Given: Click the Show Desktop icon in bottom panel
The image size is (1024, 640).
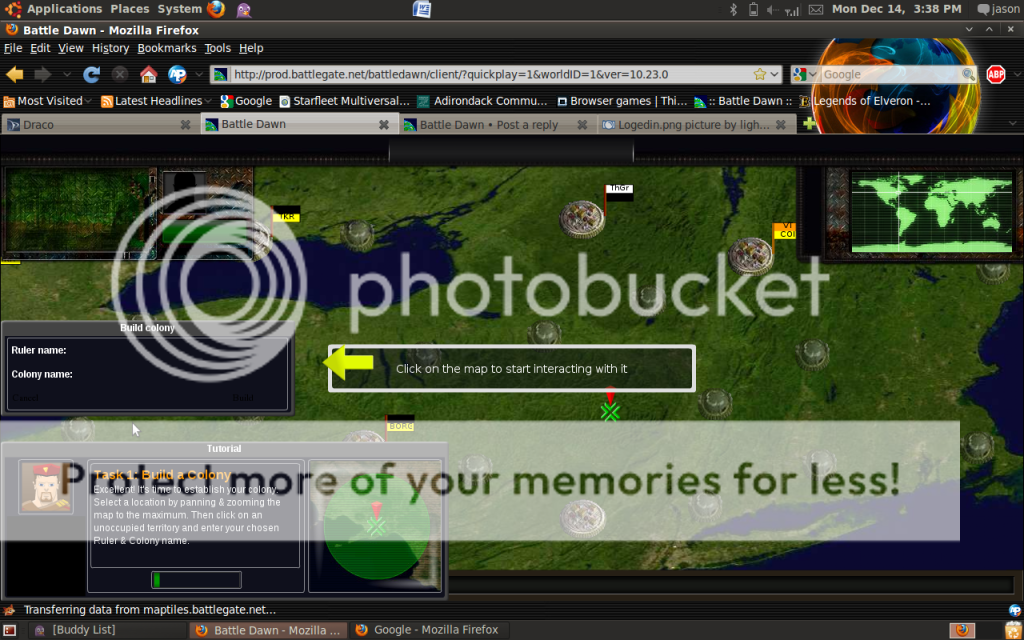Looking at the screenshot, I should pyautogui.click(x=10, y=630).
